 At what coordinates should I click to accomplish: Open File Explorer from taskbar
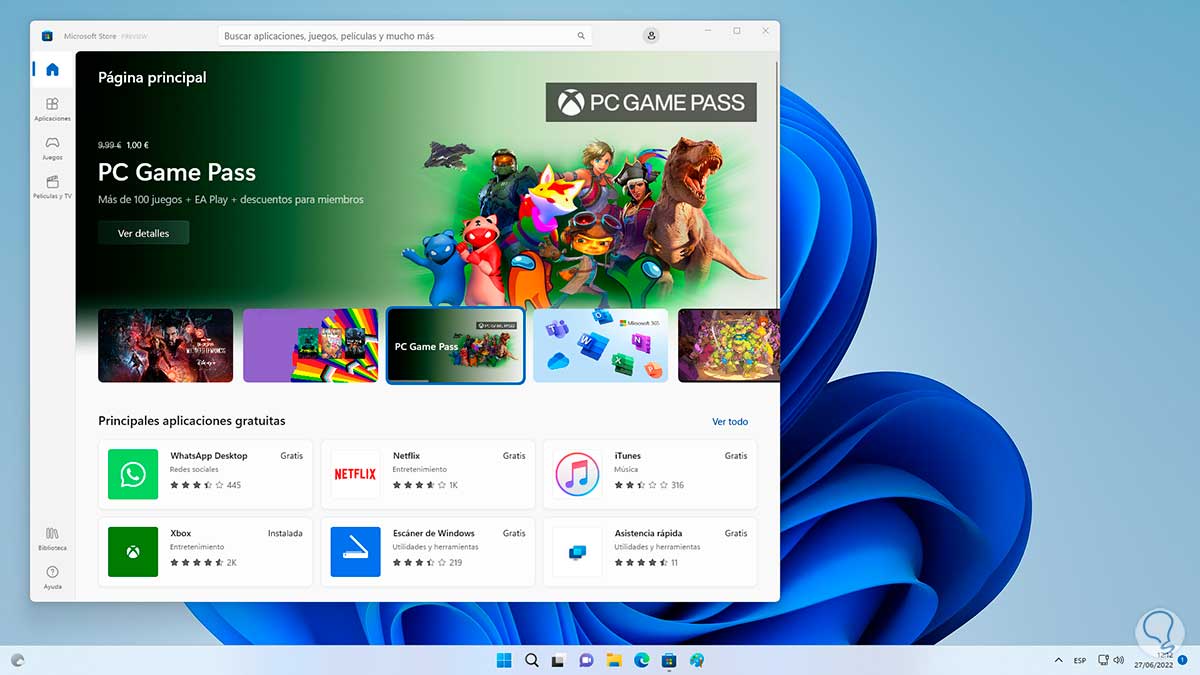click(614, 660)
